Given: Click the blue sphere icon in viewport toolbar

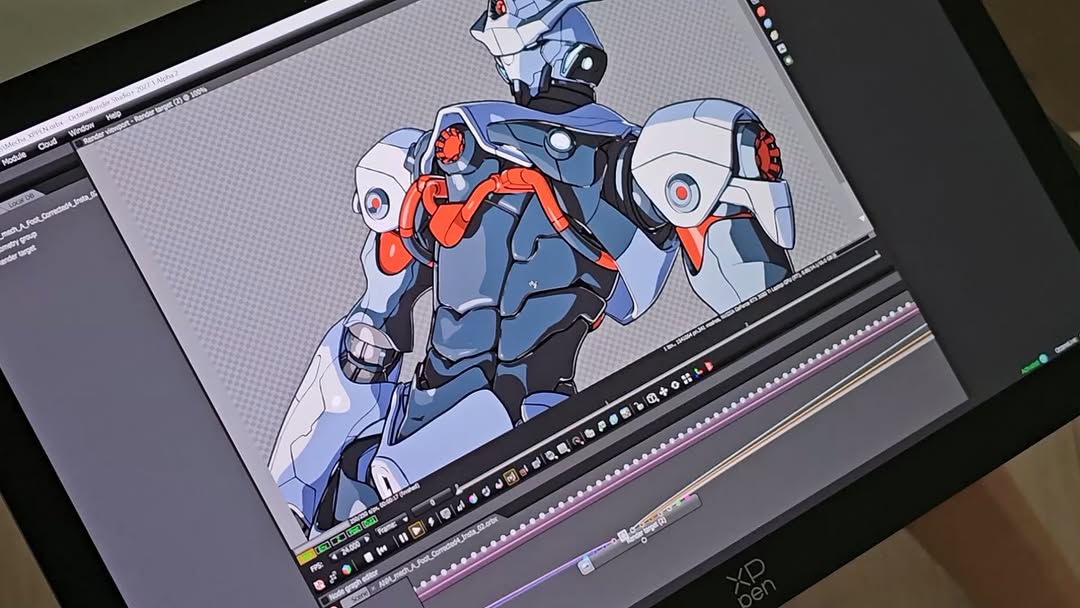Looking at the screenshot, I should pos(614,419).
